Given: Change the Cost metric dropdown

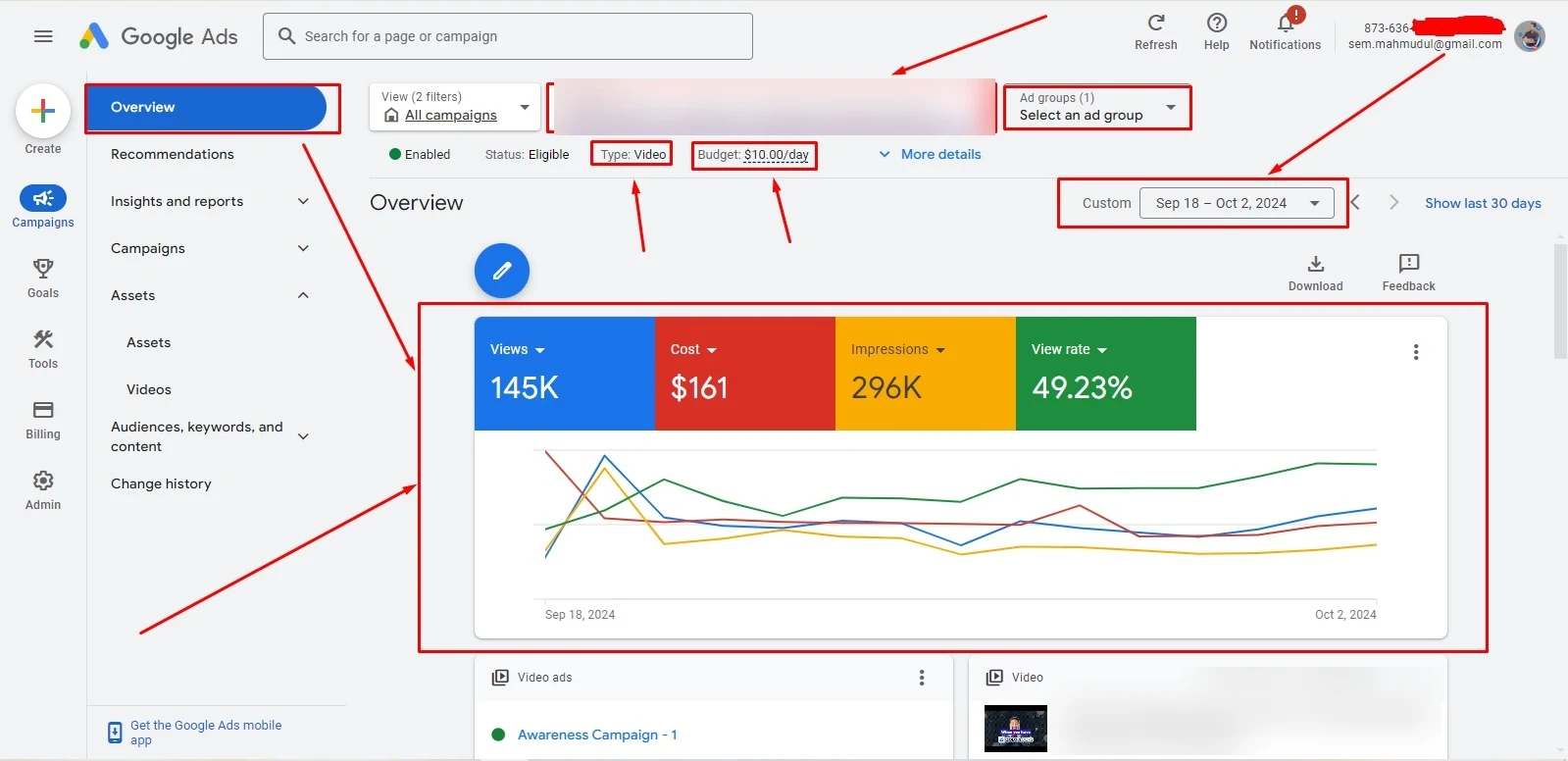Looking at the screenshot, I should (x=693, y=350).
